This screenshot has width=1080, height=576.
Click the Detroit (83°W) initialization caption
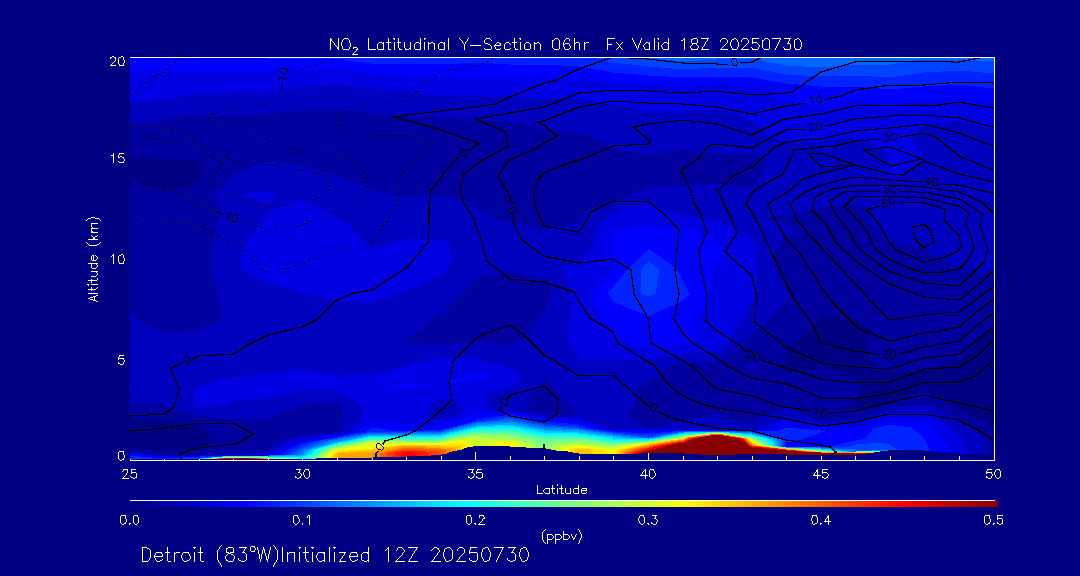click(335, 555)
